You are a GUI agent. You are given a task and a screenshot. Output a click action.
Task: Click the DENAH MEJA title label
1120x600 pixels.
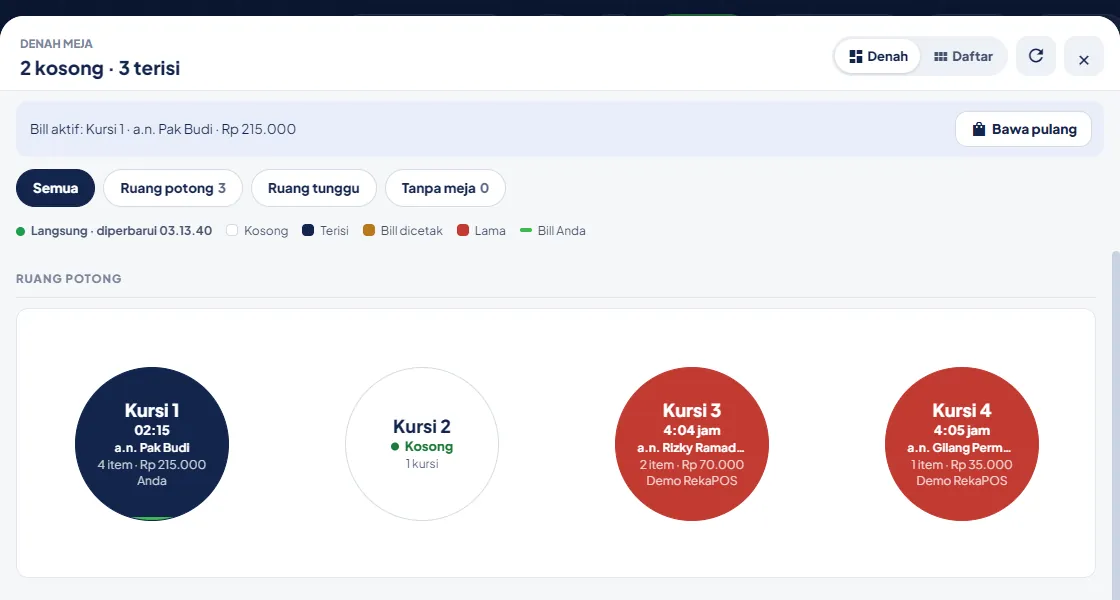(56, 44)
